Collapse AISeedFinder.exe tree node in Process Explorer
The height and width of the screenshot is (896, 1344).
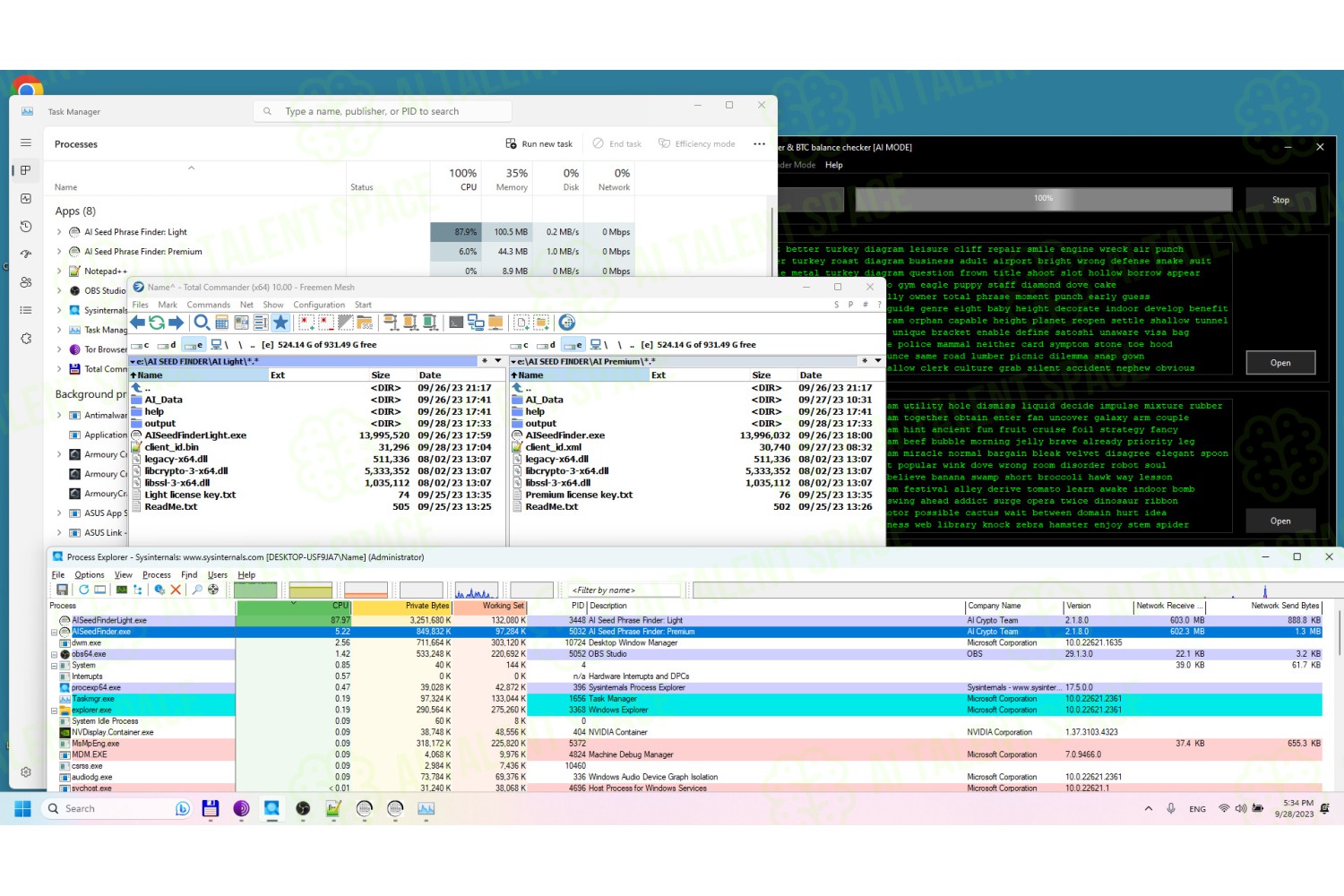(x=54, y=632)
